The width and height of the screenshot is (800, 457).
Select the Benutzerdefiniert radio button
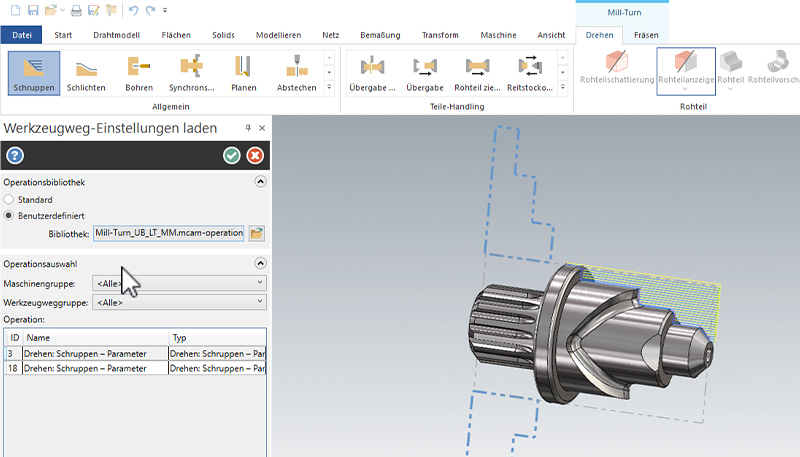pyautogui.click(x=10, y=215)
